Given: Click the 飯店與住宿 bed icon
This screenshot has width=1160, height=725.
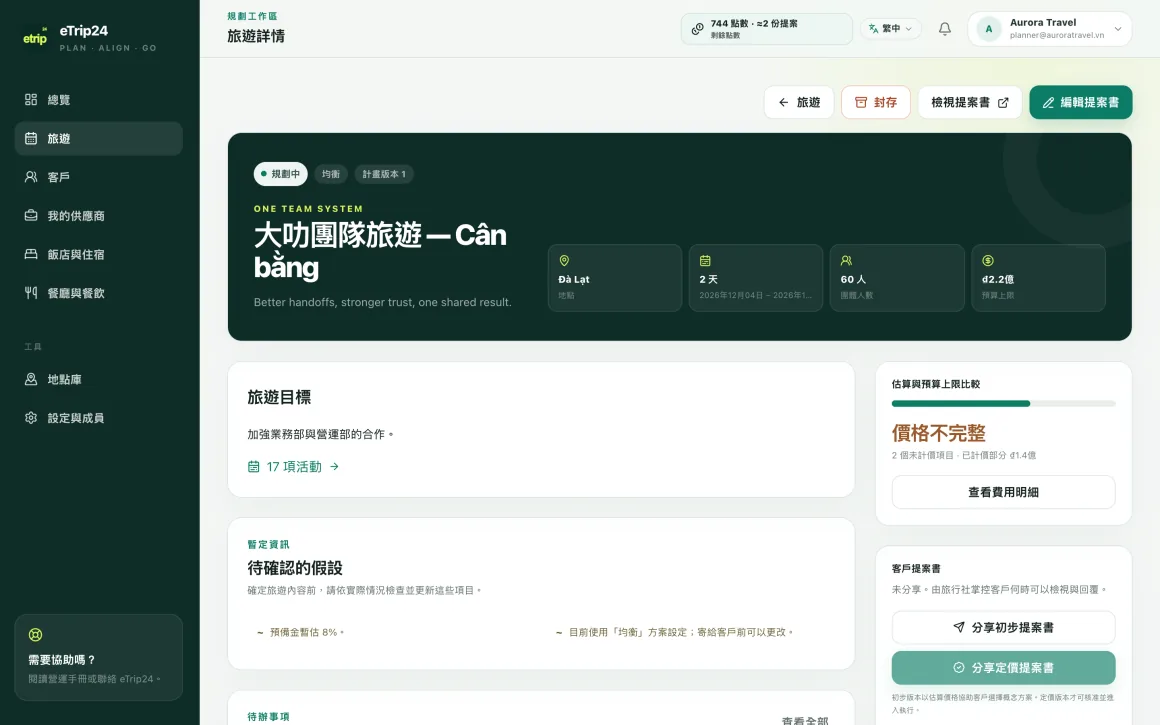Looking at the screenshot, I should pos(31,254).
